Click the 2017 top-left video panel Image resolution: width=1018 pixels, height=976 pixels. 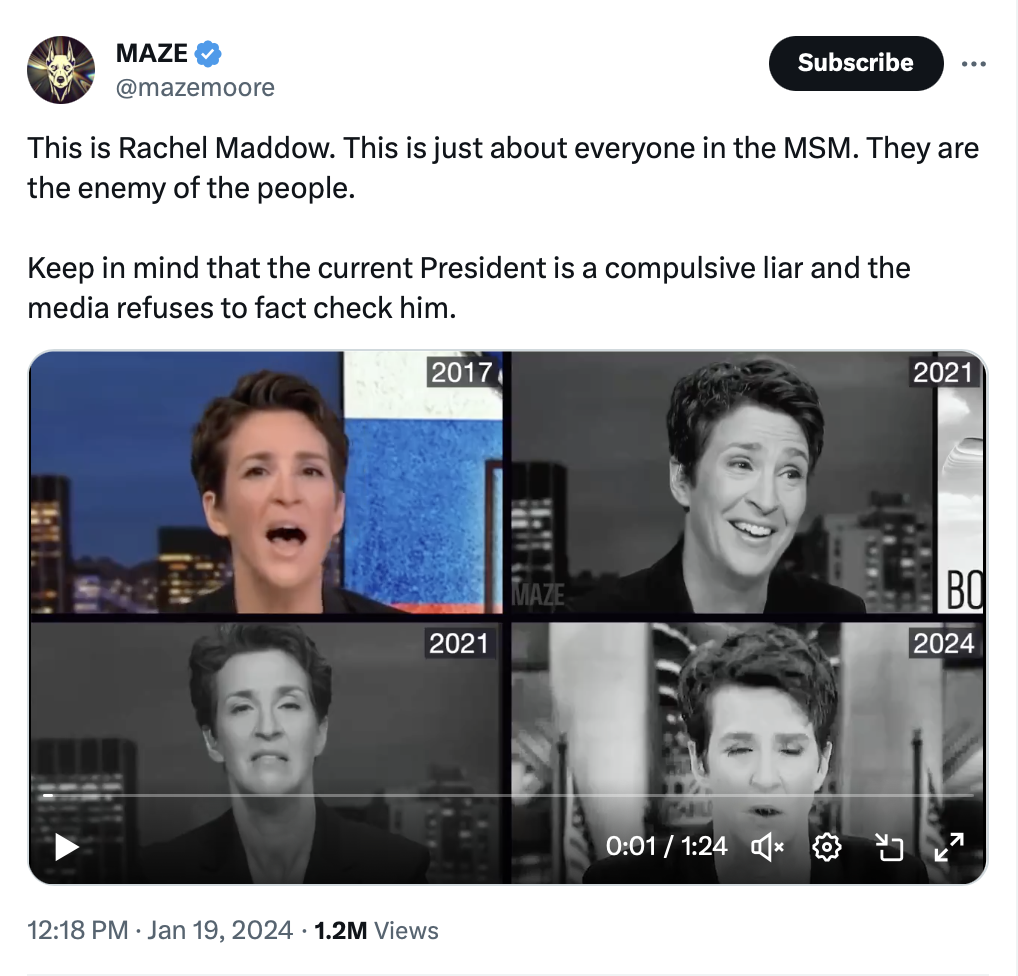tap(266, 482)
